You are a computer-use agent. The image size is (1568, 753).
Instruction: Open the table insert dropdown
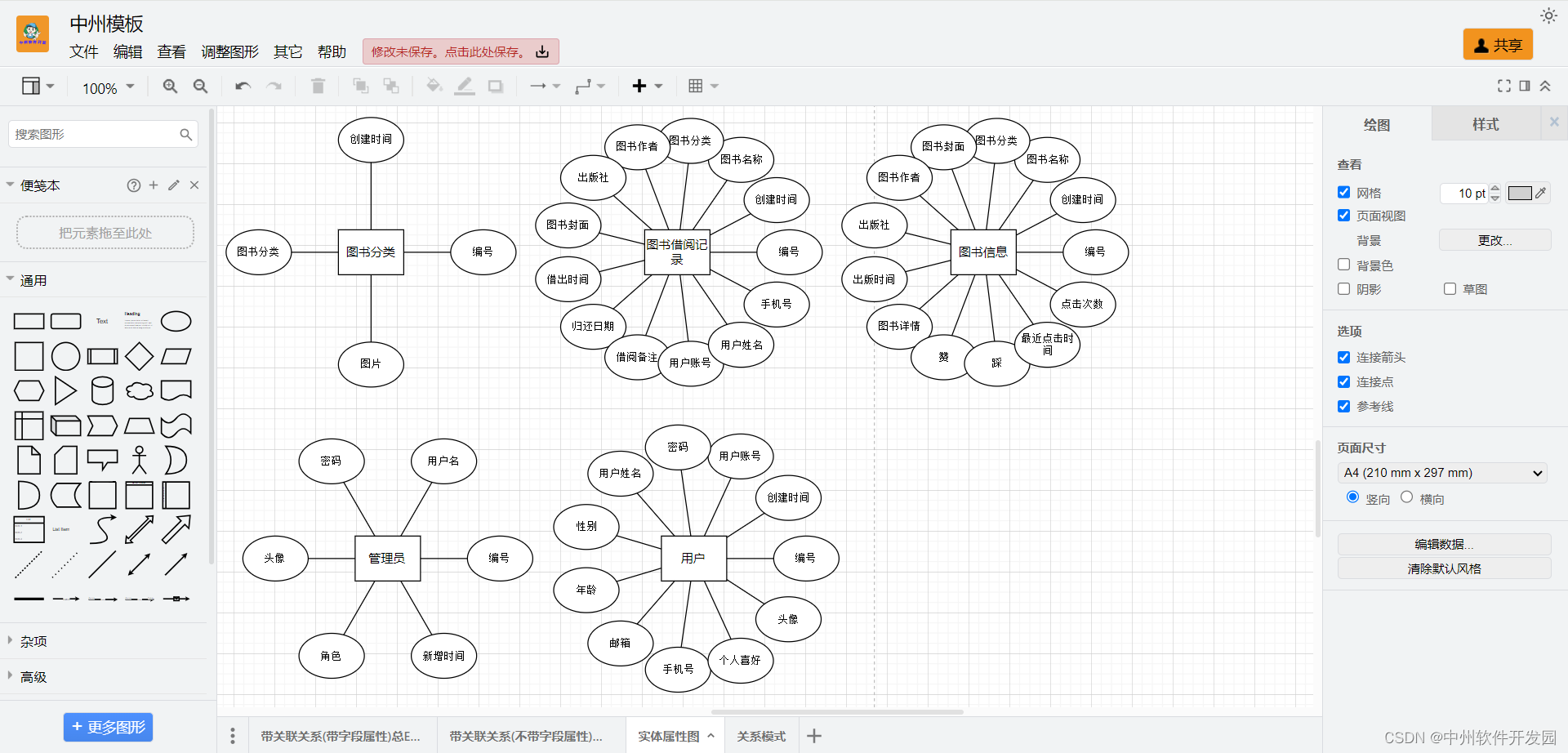pyautogui.click(x=703, y=86)
